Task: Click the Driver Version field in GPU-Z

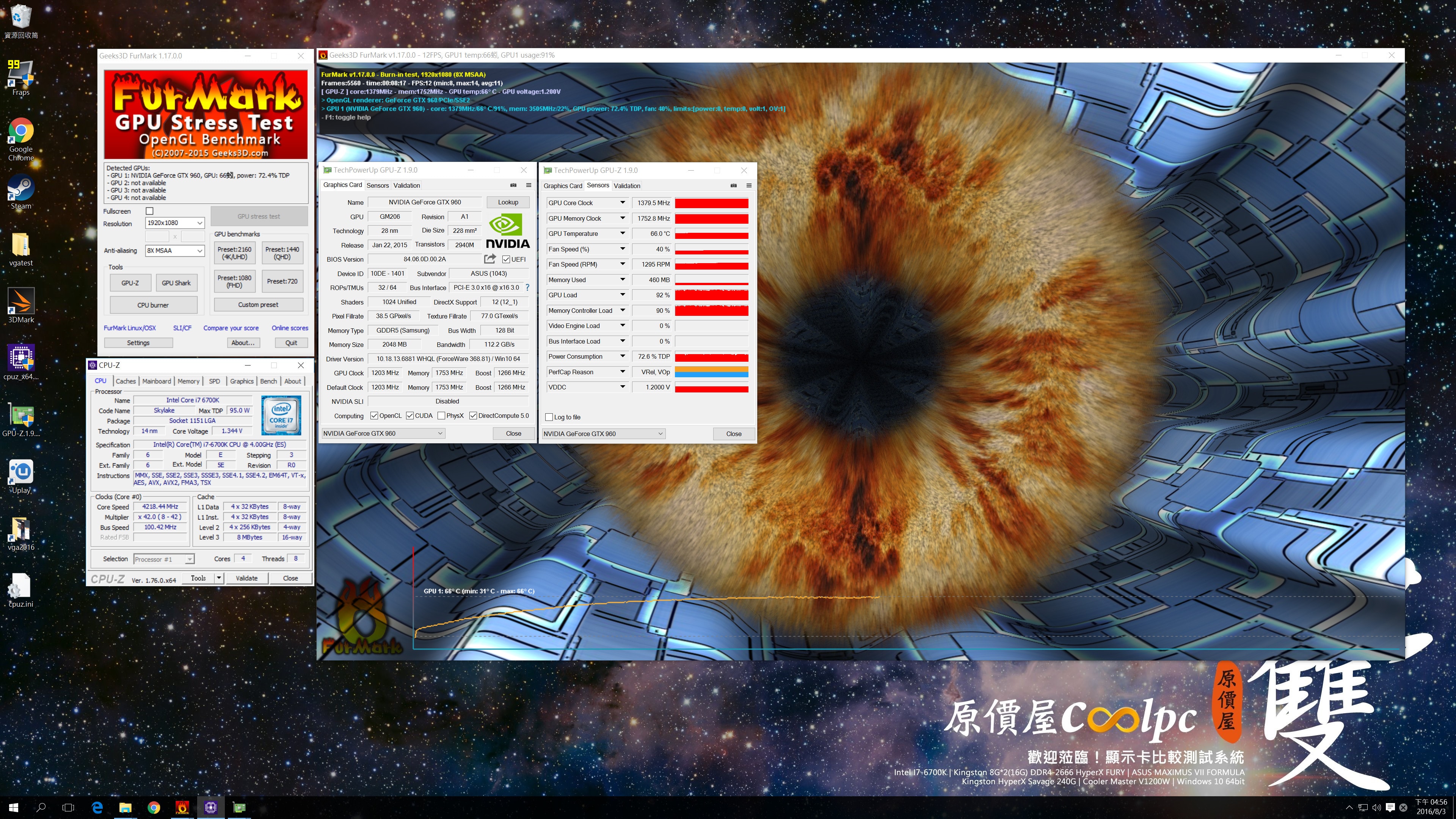Action: point(448,358)
